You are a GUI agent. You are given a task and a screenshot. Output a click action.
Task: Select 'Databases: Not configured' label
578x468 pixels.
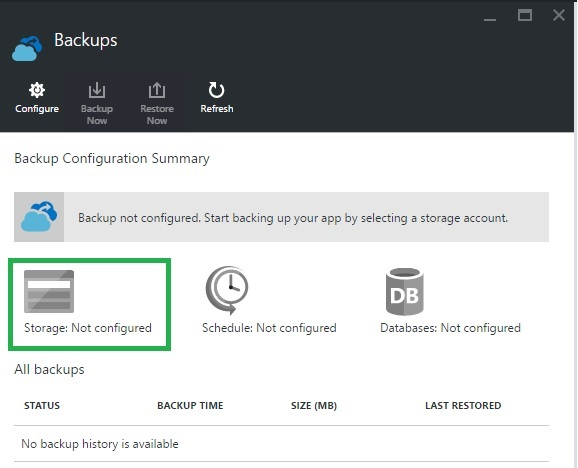pos(450,328)
